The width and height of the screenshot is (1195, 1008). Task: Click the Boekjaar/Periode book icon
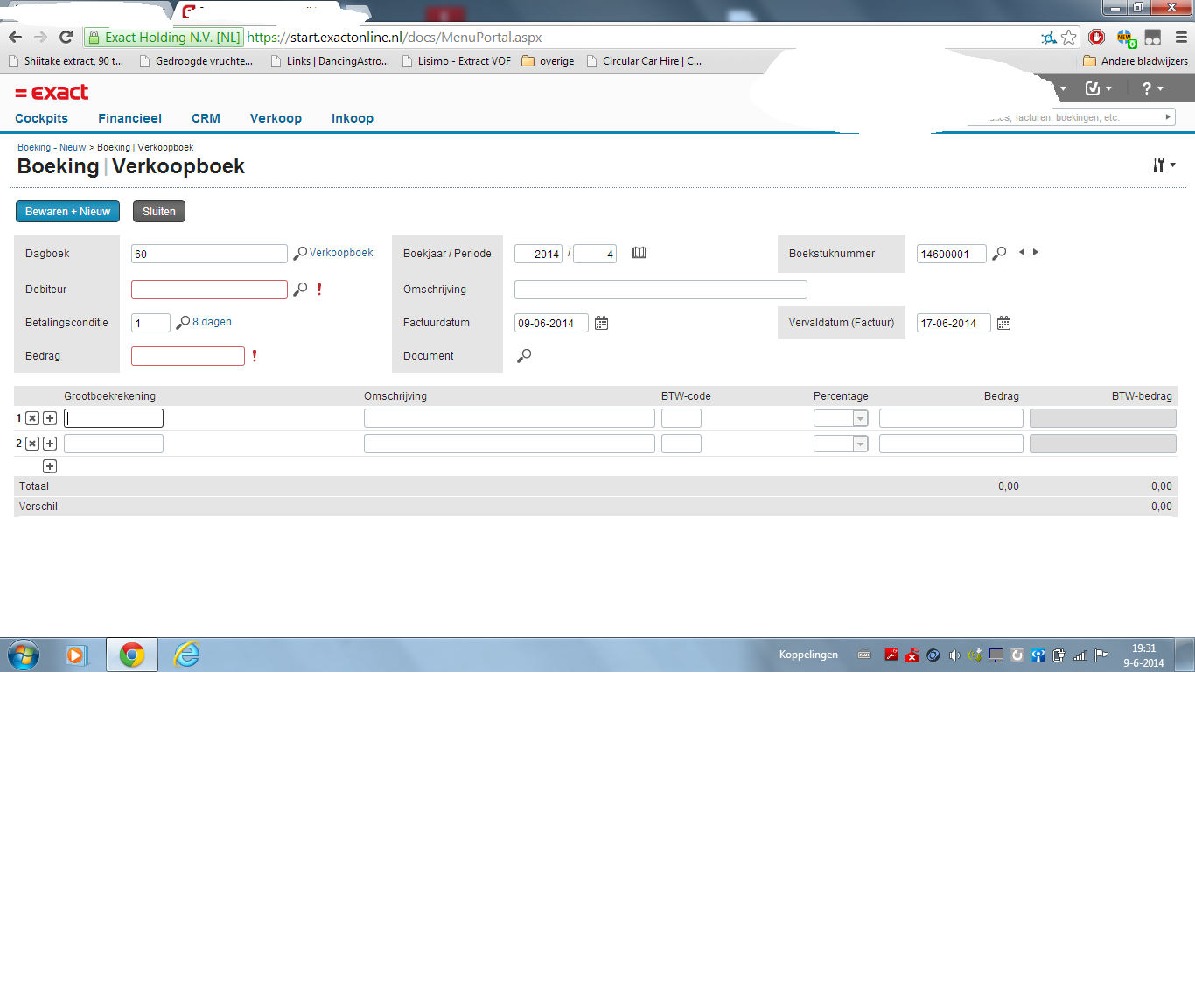click(639, 253)
